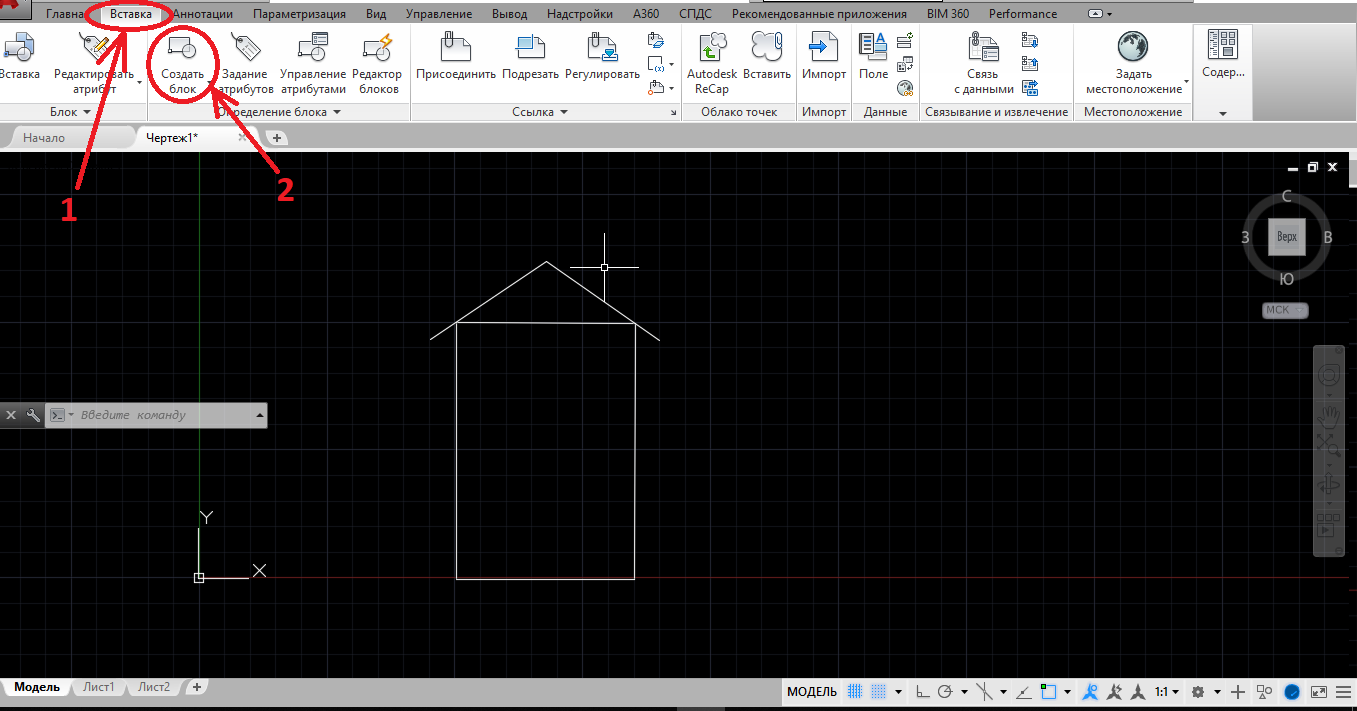
Task: Open Содер... content panel icon
Action: point(1223,46)
